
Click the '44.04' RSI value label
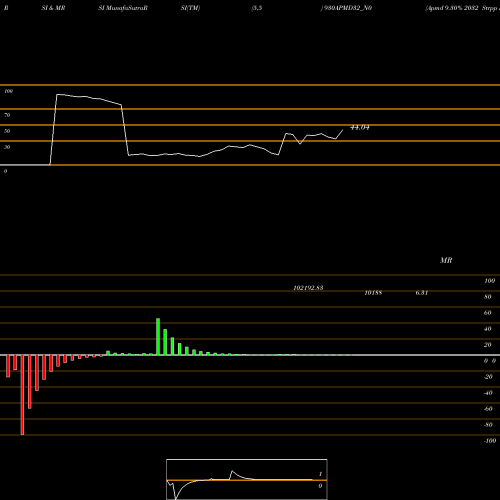click(x=360, y=127)
